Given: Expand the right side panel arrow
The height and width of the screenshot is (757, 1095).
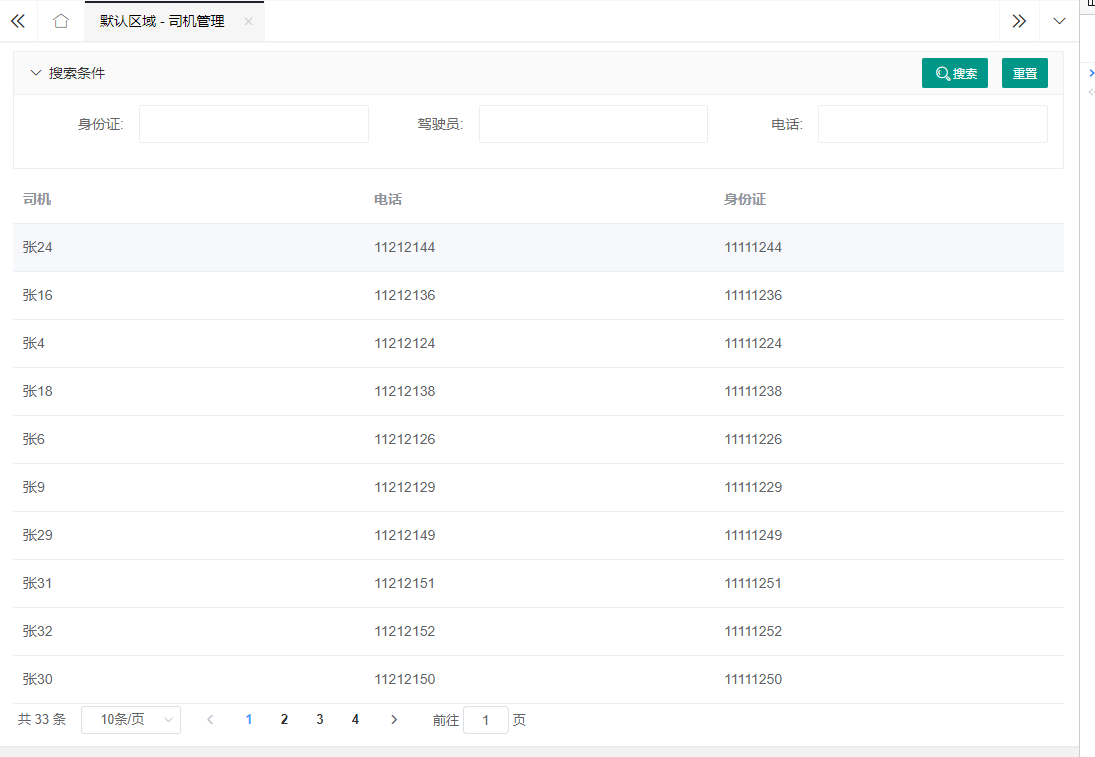Looking at the screenshot, I should click(1090, 72).
